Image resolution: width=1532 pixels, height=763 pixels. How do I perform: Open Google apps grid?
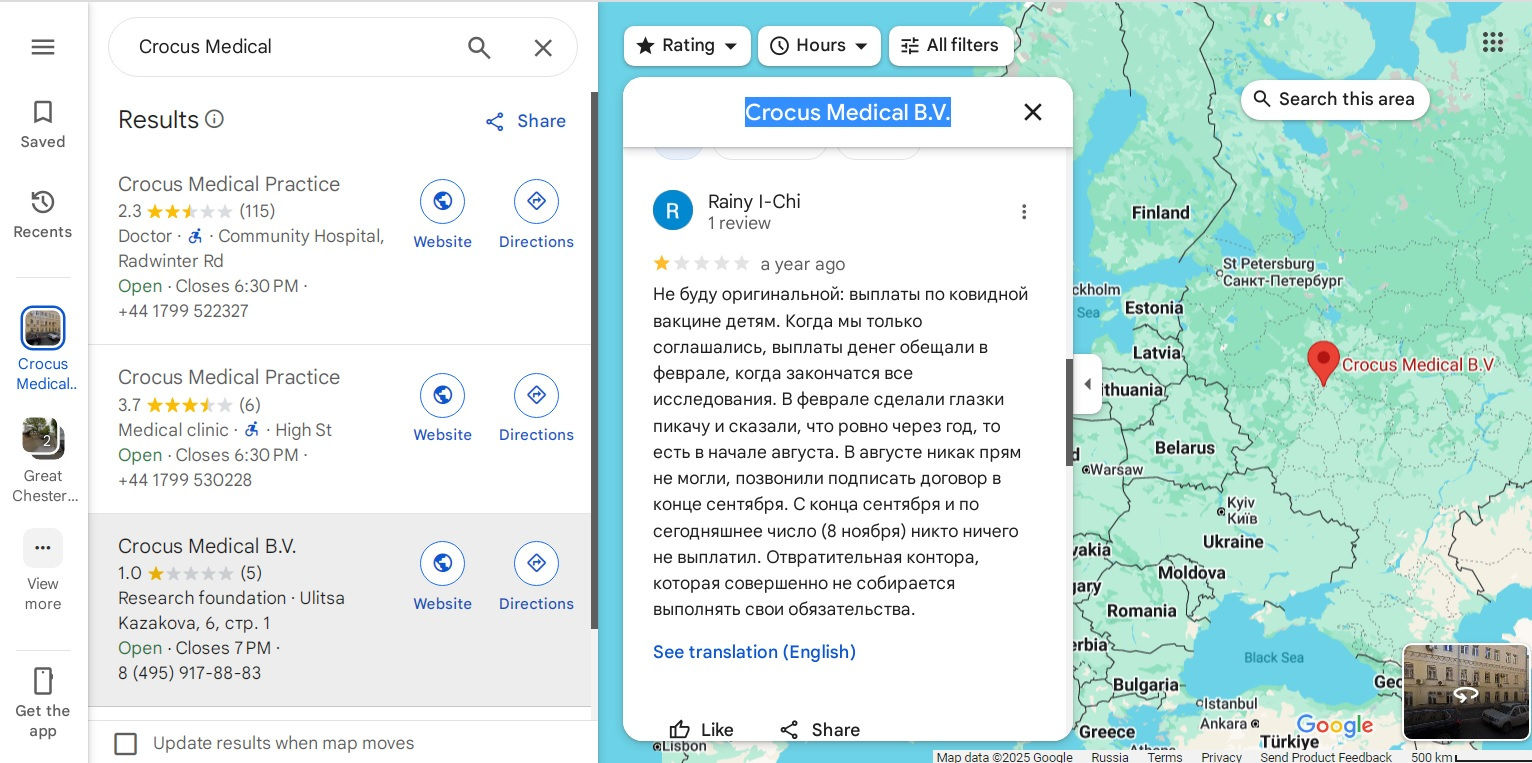click(x=1492, y=42)
